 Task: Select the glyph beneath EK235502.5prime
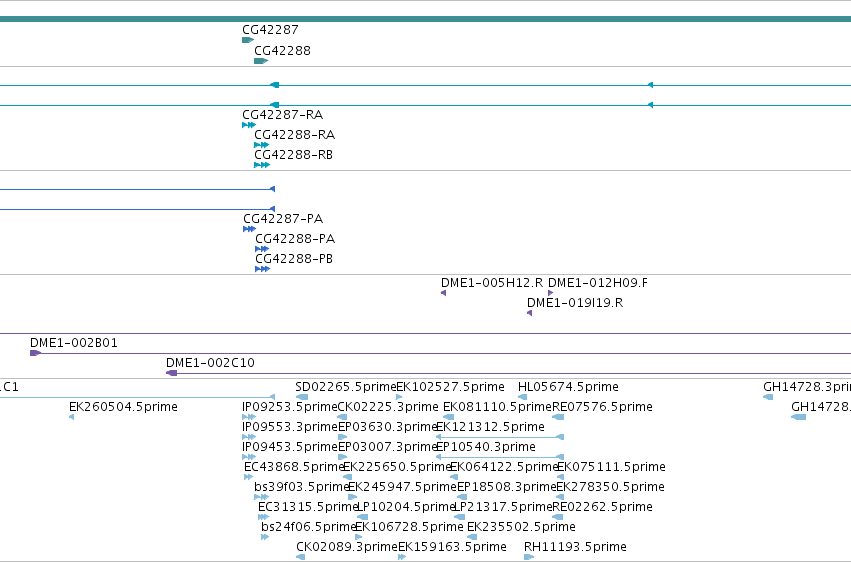pos(472,537)
